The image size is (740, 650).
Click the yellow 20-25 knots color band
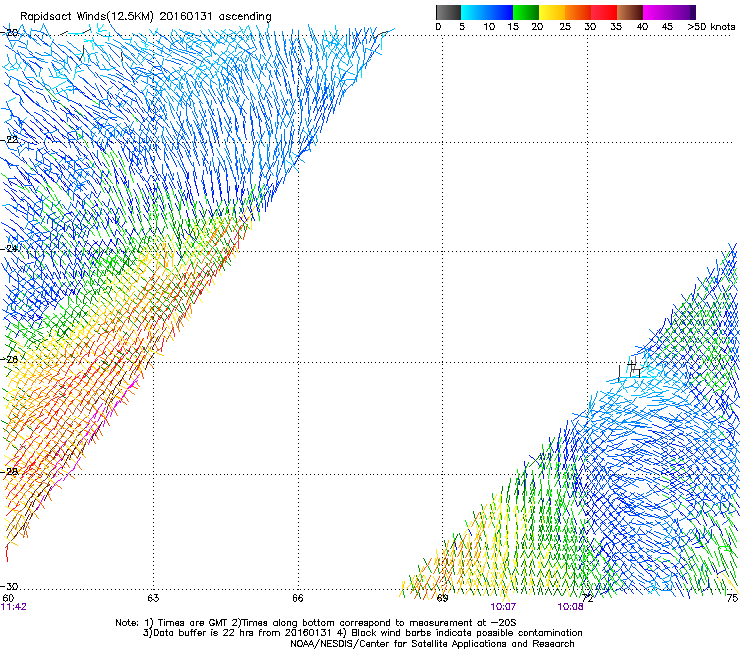tap(552, 12)
